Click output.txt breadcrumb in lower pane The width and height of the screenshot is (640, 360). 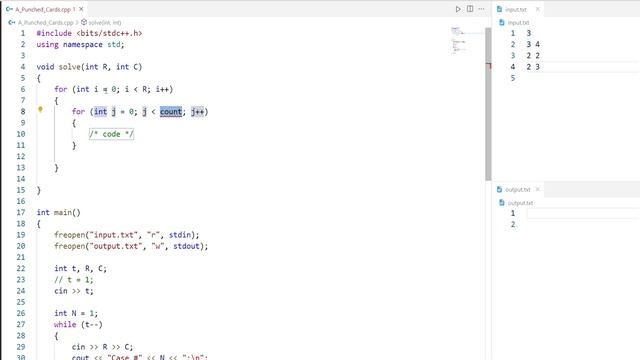click(520, 203)
